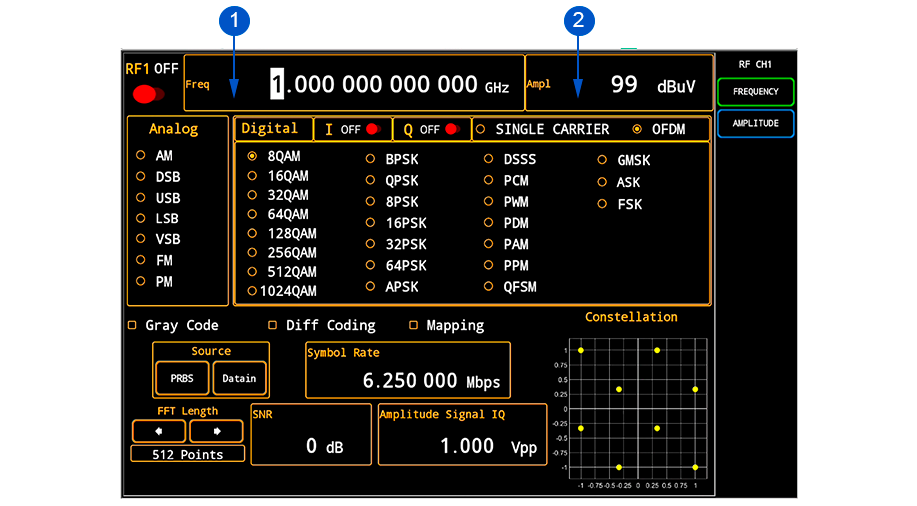Image resolution: width=917 pixels, height=506 pixels.
Task: Select LSB analog modulation
Action: point(140,218)
